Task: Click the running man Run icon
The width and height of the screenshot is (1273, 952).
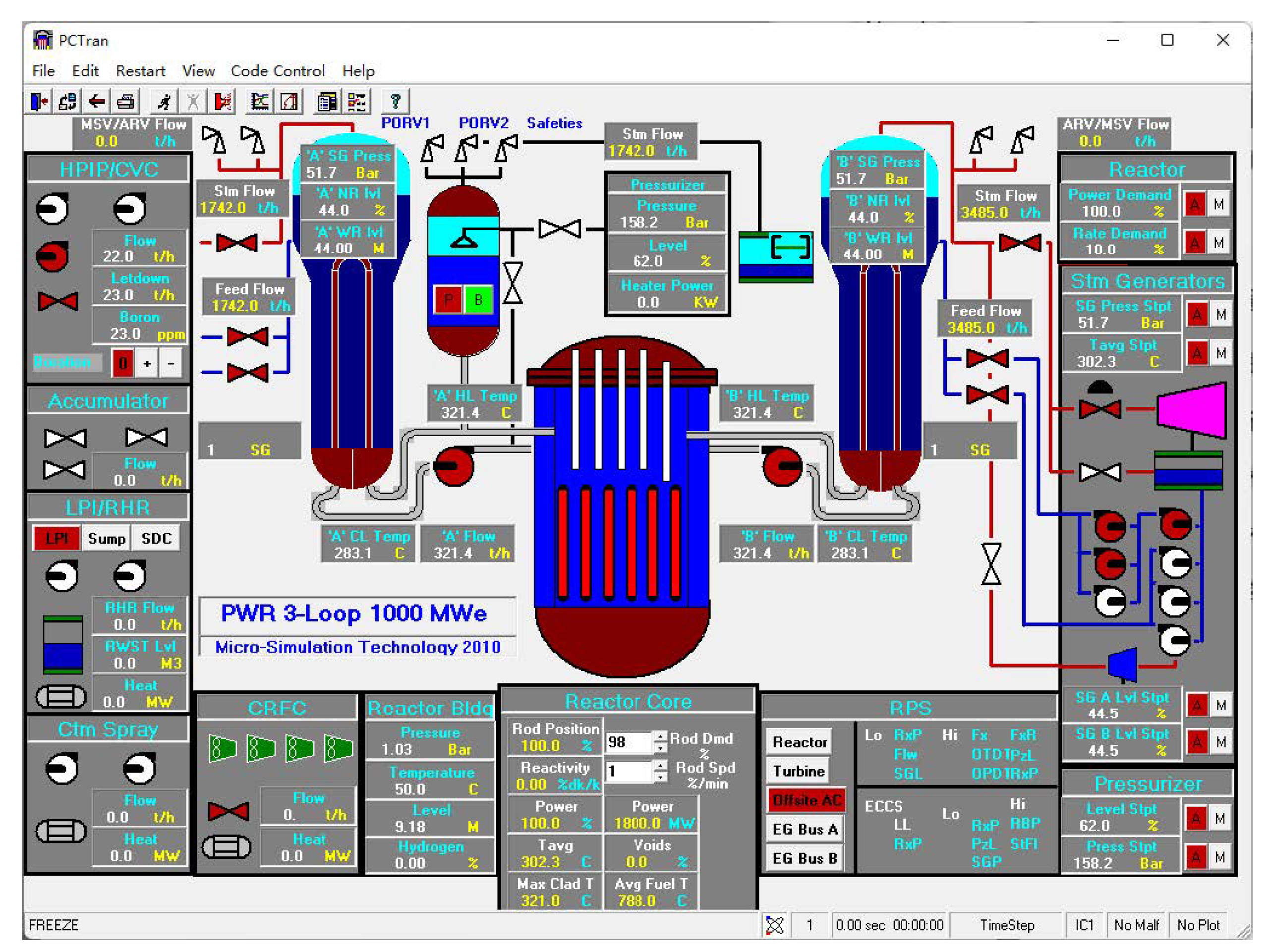Action: [x=164, y=102]
